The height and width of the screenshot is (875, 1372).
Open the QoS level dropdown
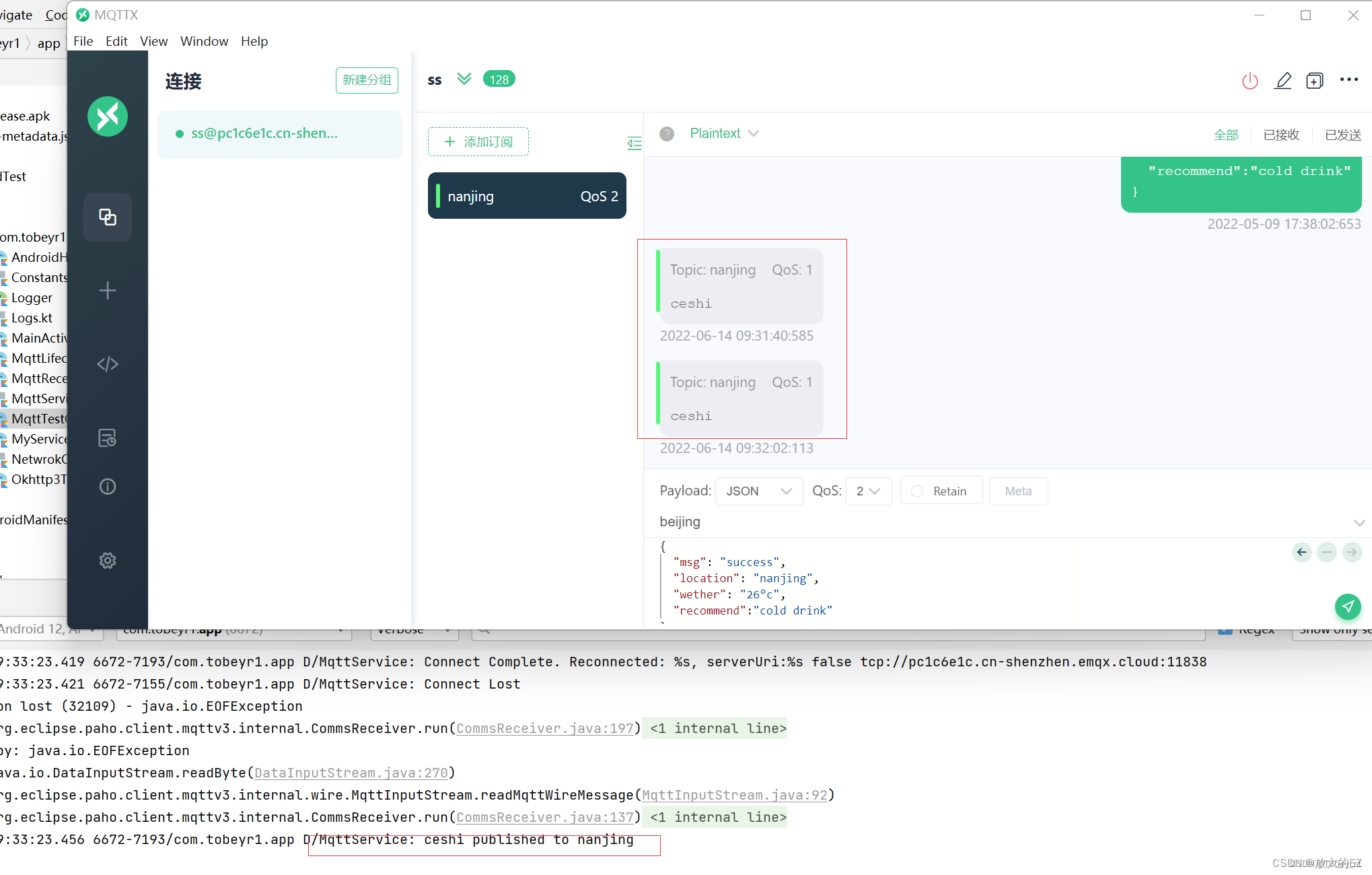868,491
